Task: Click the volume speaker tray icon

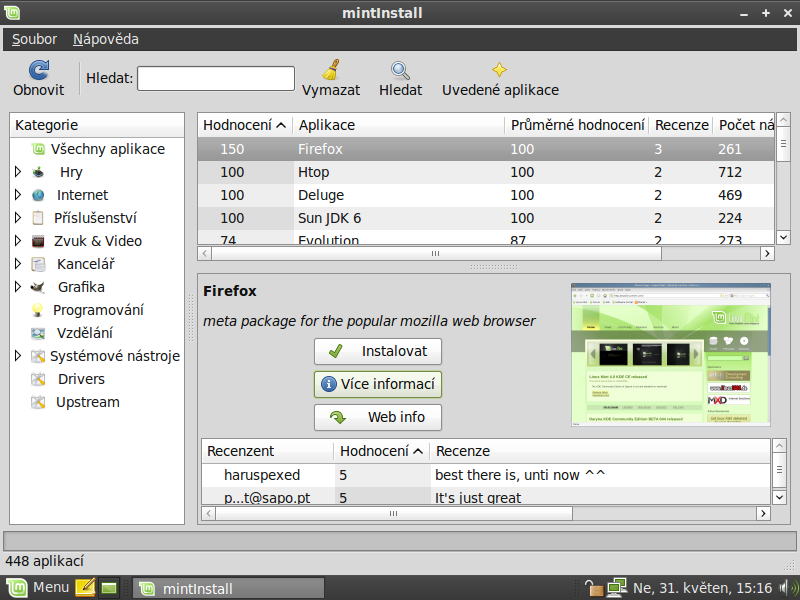Action: pos(787,588)
